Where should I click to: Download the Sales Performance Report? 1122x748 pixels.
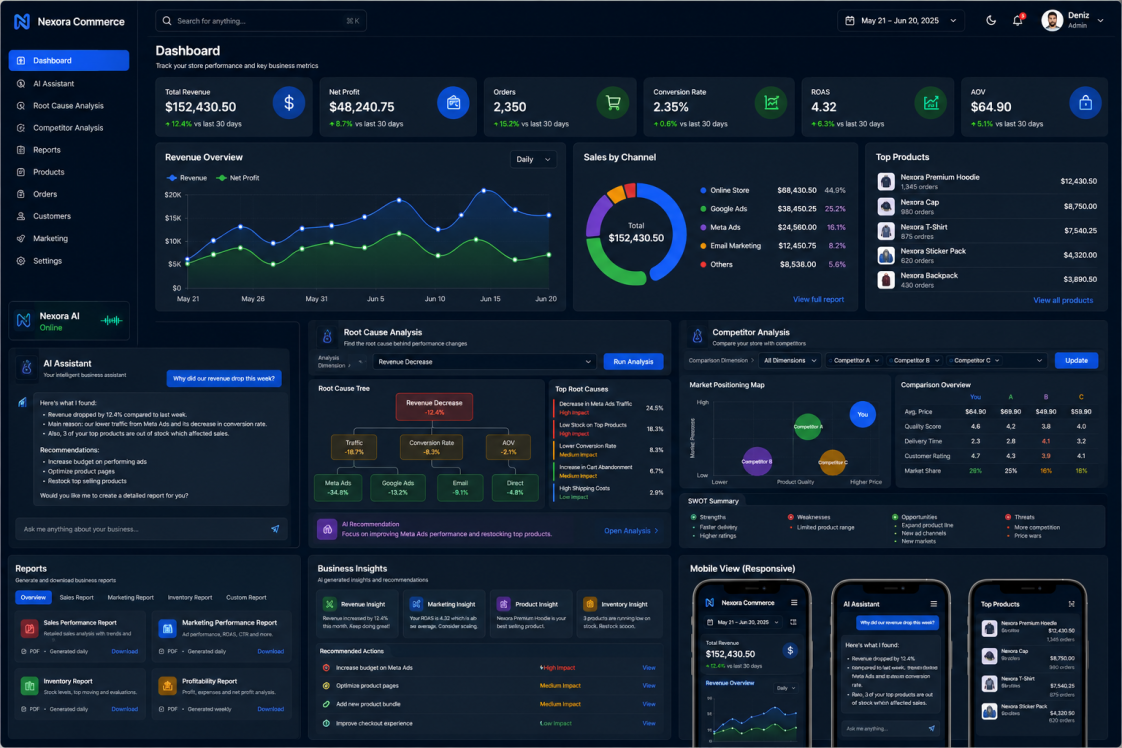pyautogui.click(x=125, y=651)
